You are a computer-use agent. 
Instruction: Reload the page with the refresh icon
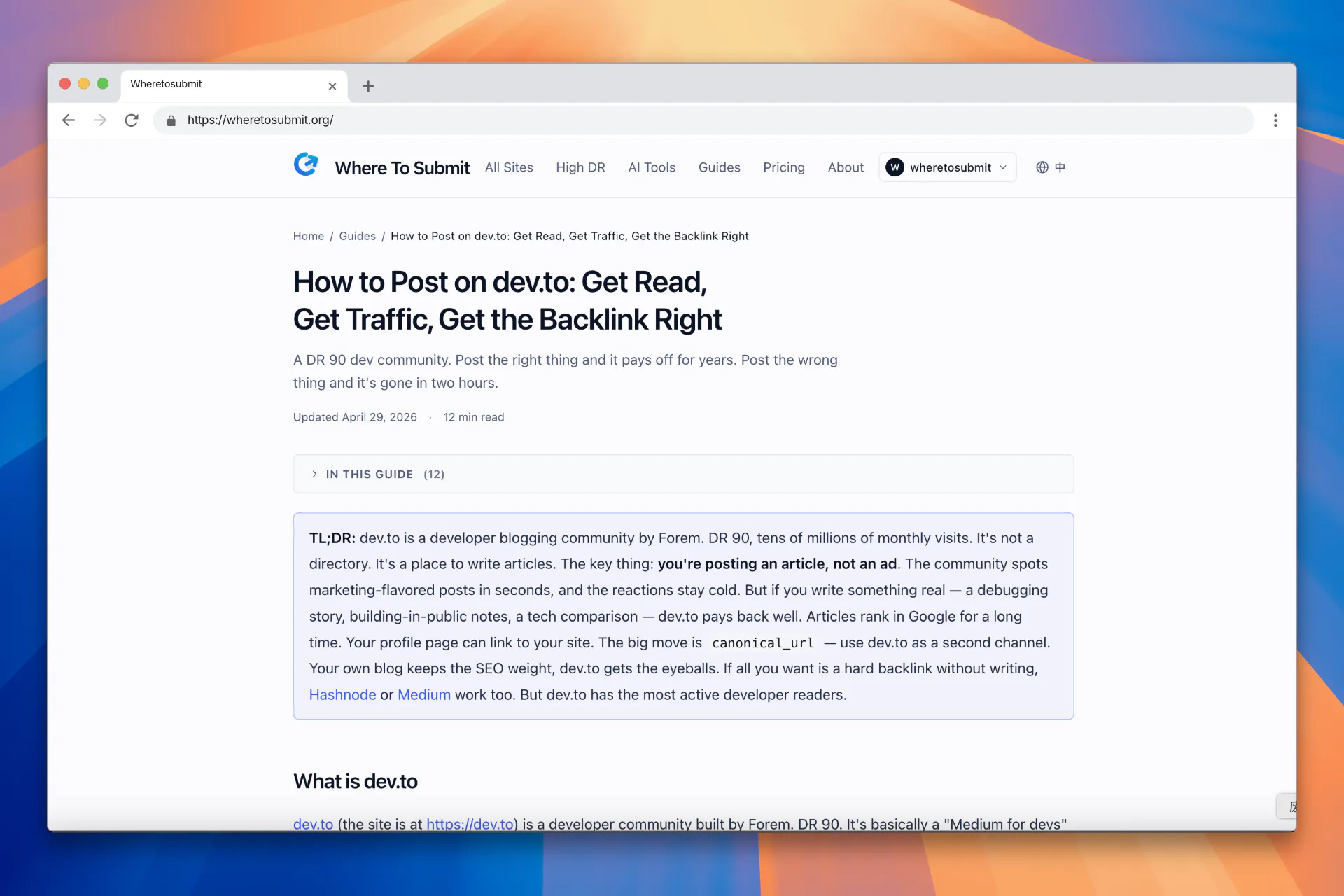coord(132,120)
